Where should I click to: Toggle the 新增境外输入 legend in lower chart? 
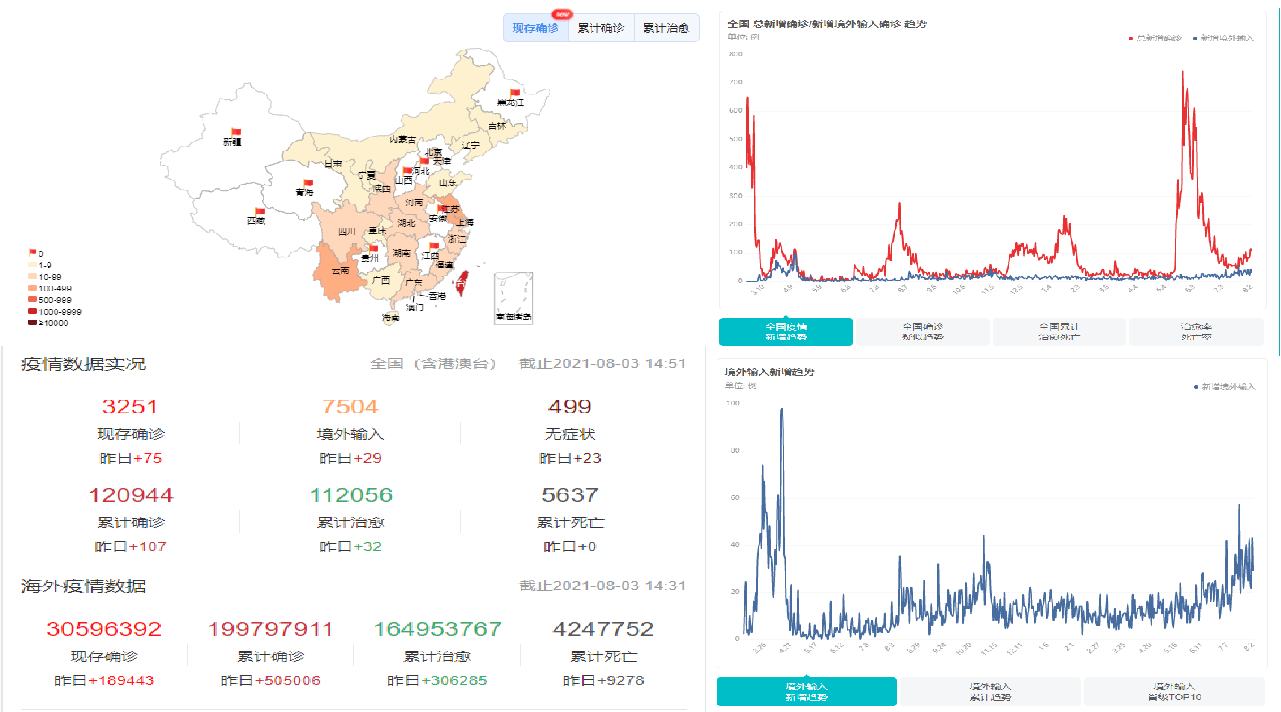1225,386
